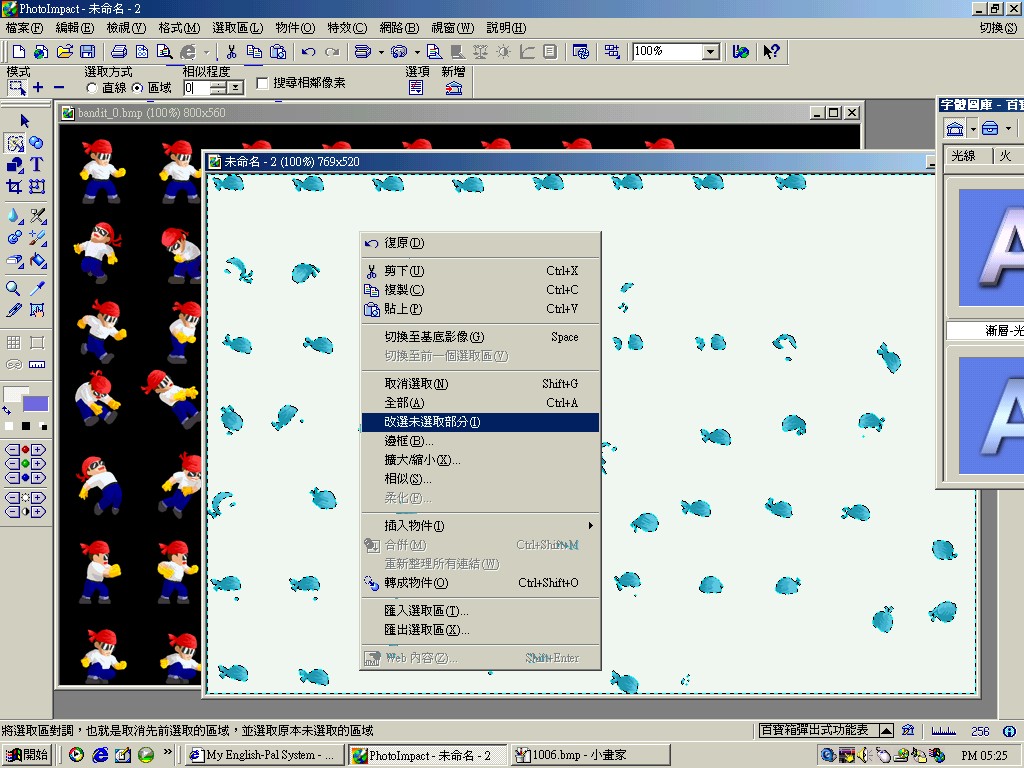Image resolution: width=1024 pixels, height=768 pixels.
Task: Select the Magic Wand selection tool
Action: [14, 143]
